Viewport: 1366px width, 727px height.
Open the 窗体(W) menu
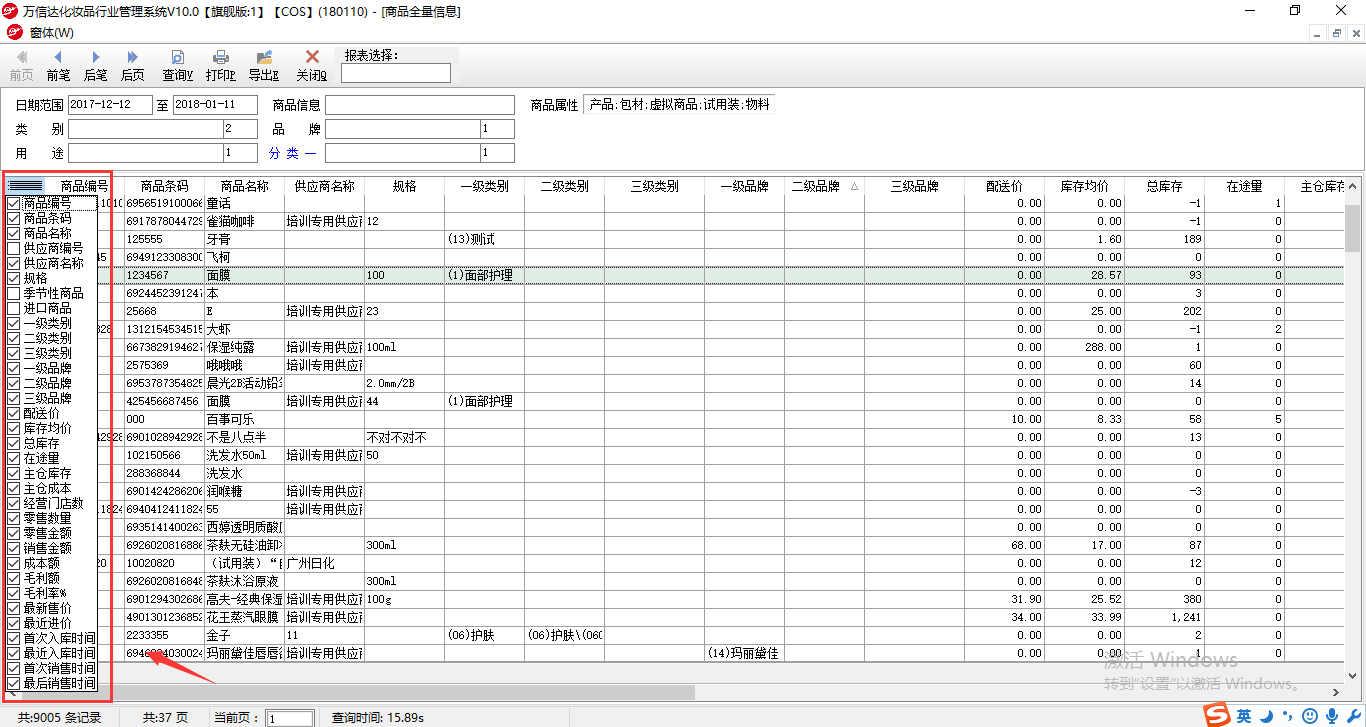pos(51,33)
